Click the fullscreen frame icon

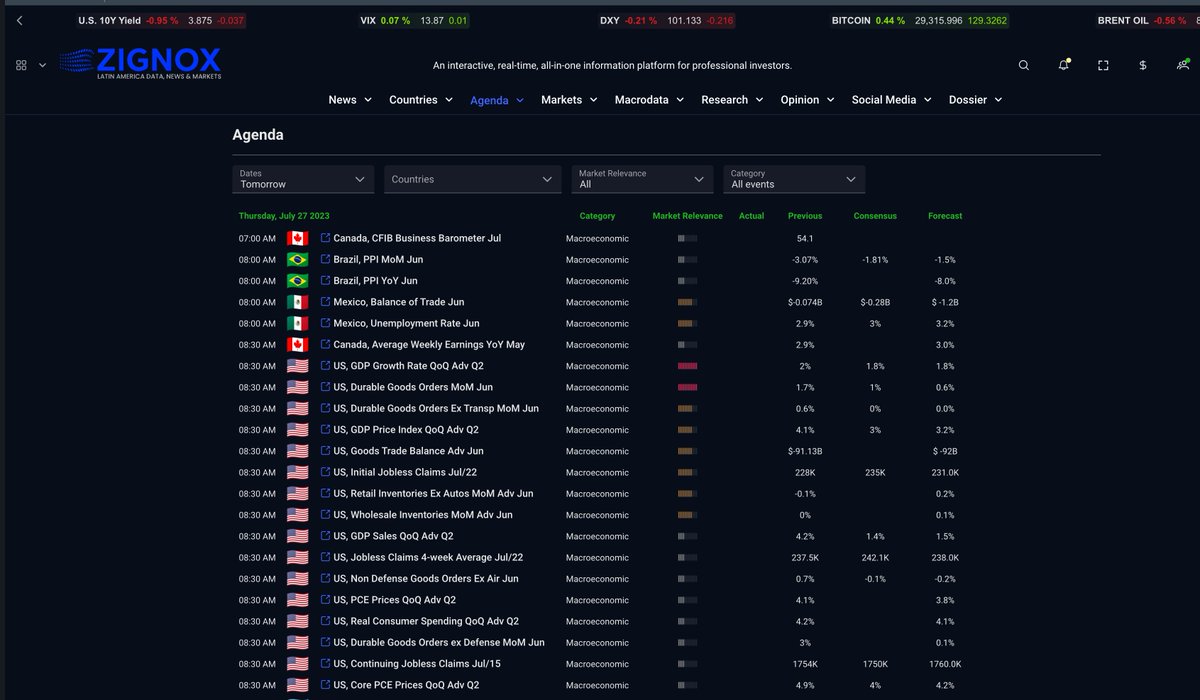coord(1103,65)
